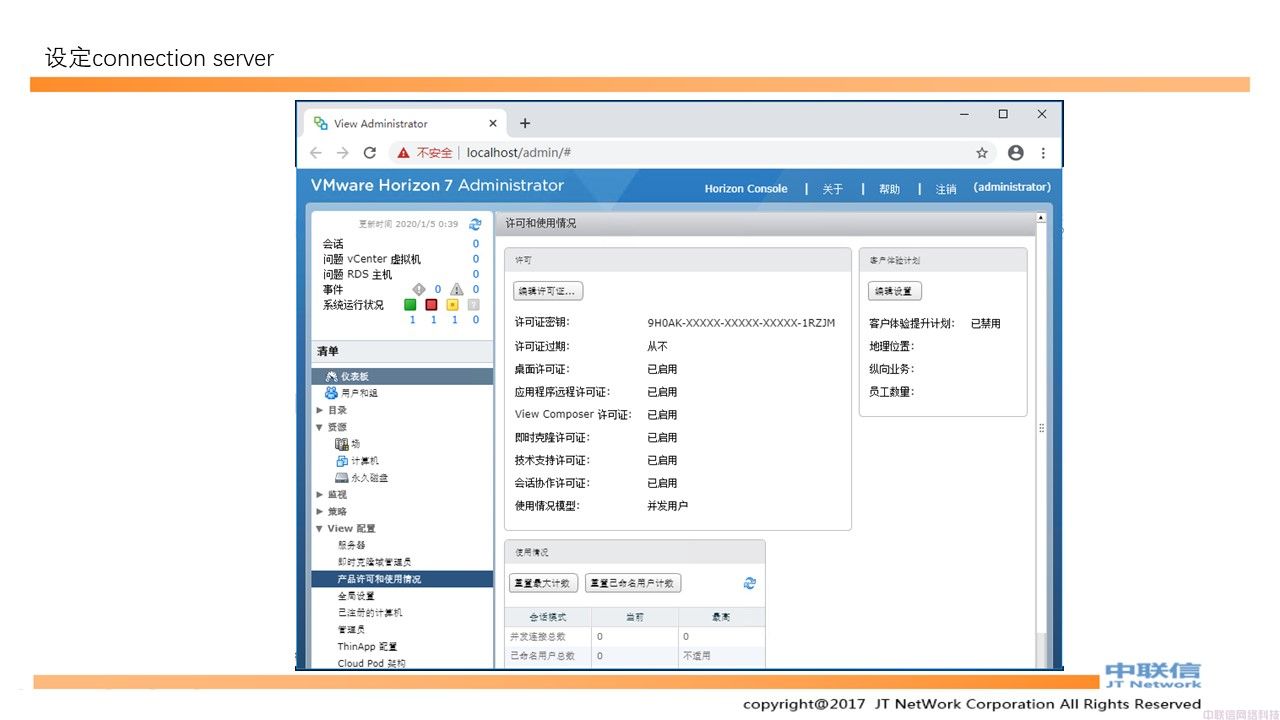The width and height of the screenshot is (1280, 720).
Task: Click the 重置最大计数 button
Action: coord(544,583)
